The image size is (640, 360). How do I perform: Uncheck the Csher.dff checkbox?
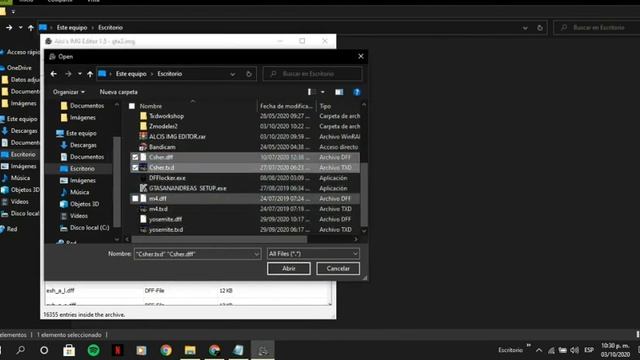pos(135,157)
